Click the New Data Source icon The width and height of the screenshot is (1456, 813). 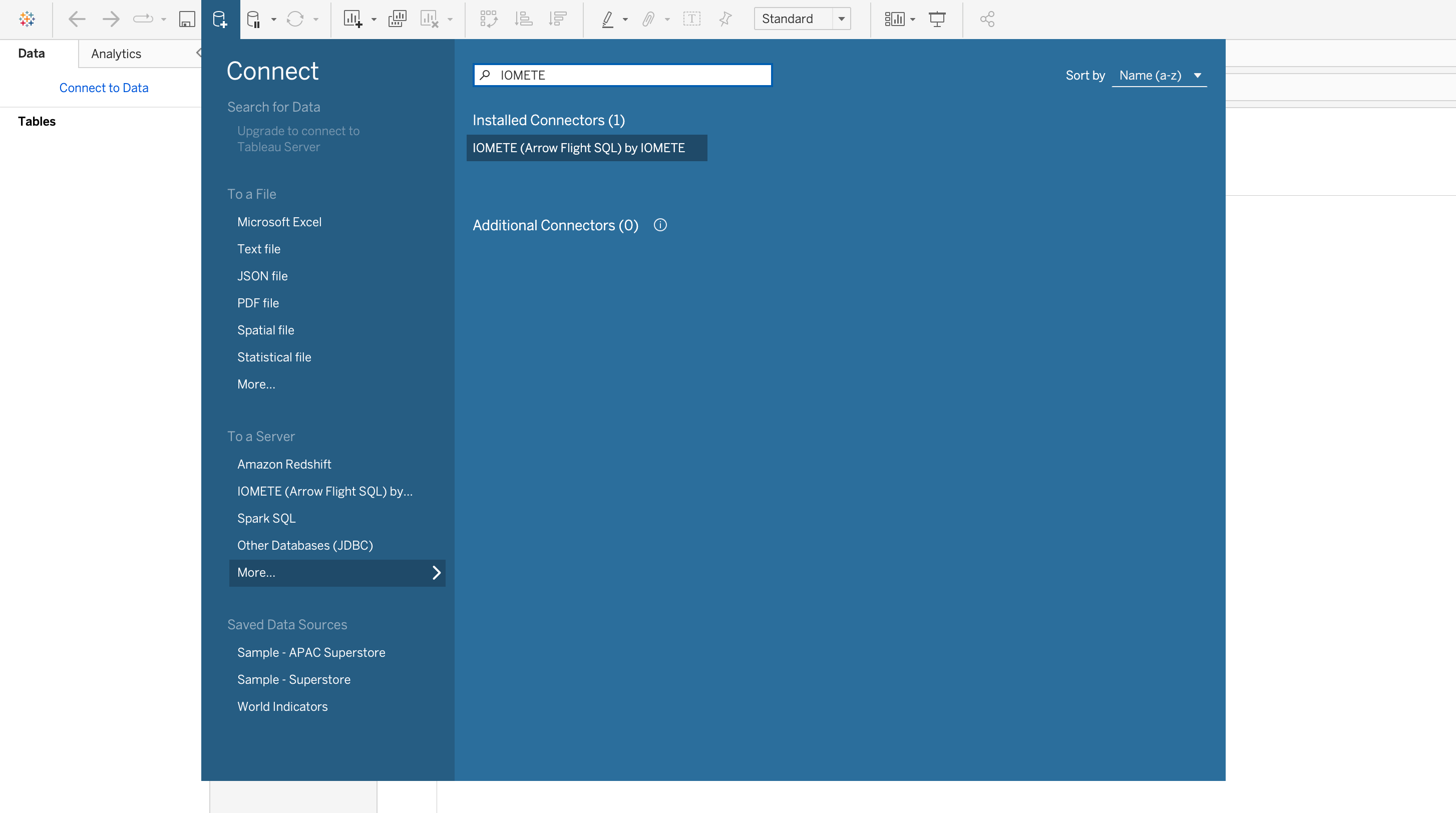pyautogui.click(x=220, y=19)
